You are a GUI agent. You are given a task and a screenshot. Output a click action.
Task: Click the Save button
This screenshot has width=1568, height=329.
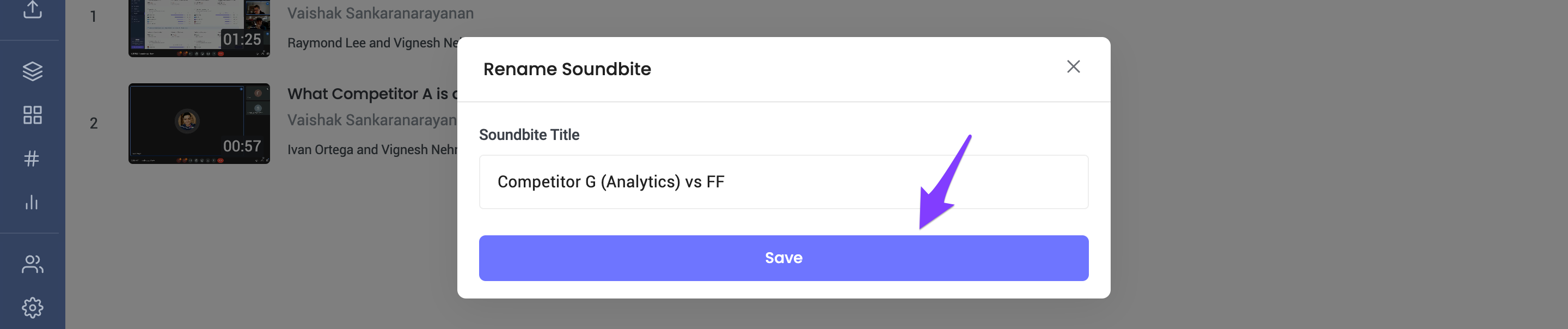783,258
